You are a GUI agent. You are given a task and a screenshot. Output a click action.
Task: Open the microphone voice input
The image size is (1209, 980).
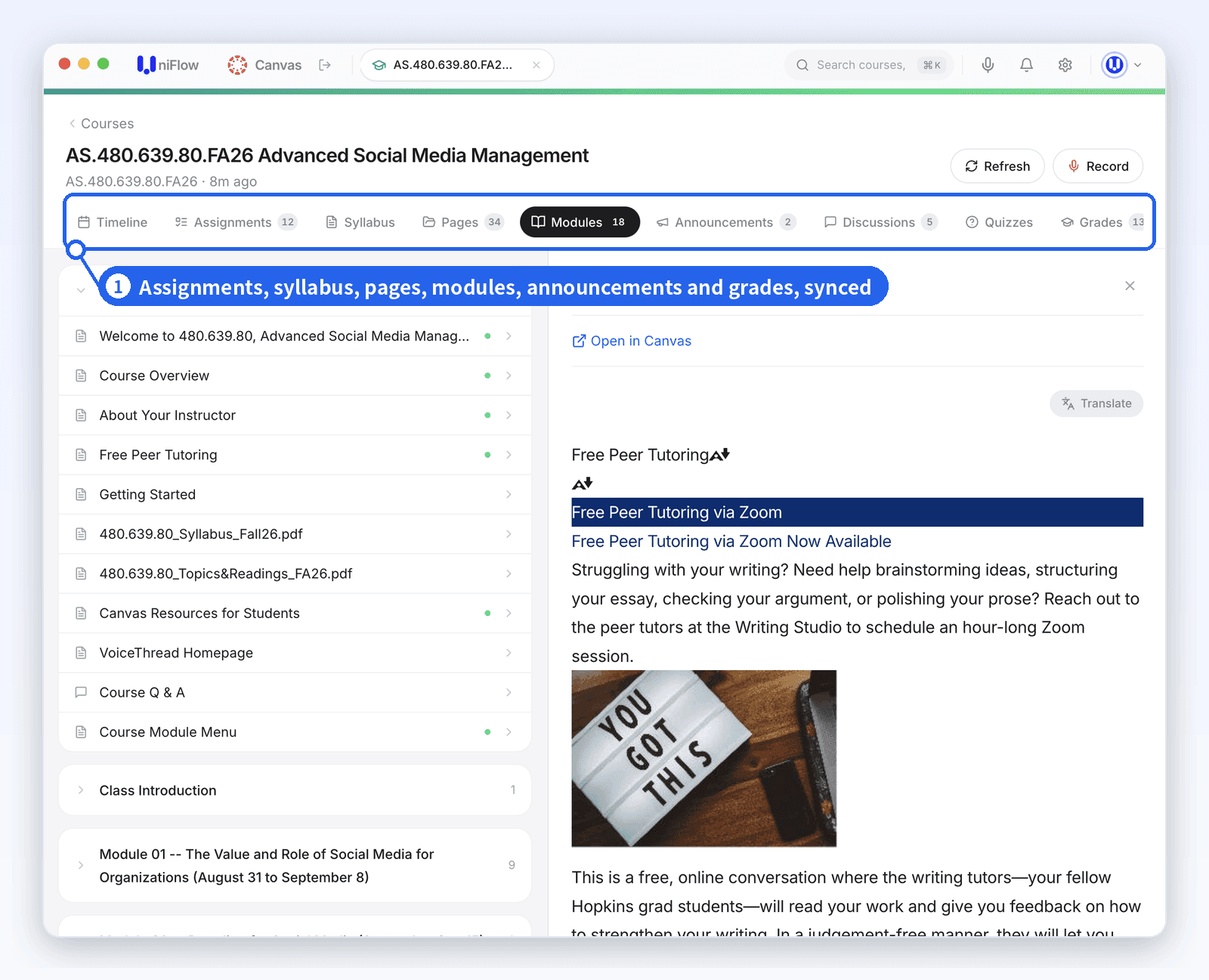(x=988, y=65)
